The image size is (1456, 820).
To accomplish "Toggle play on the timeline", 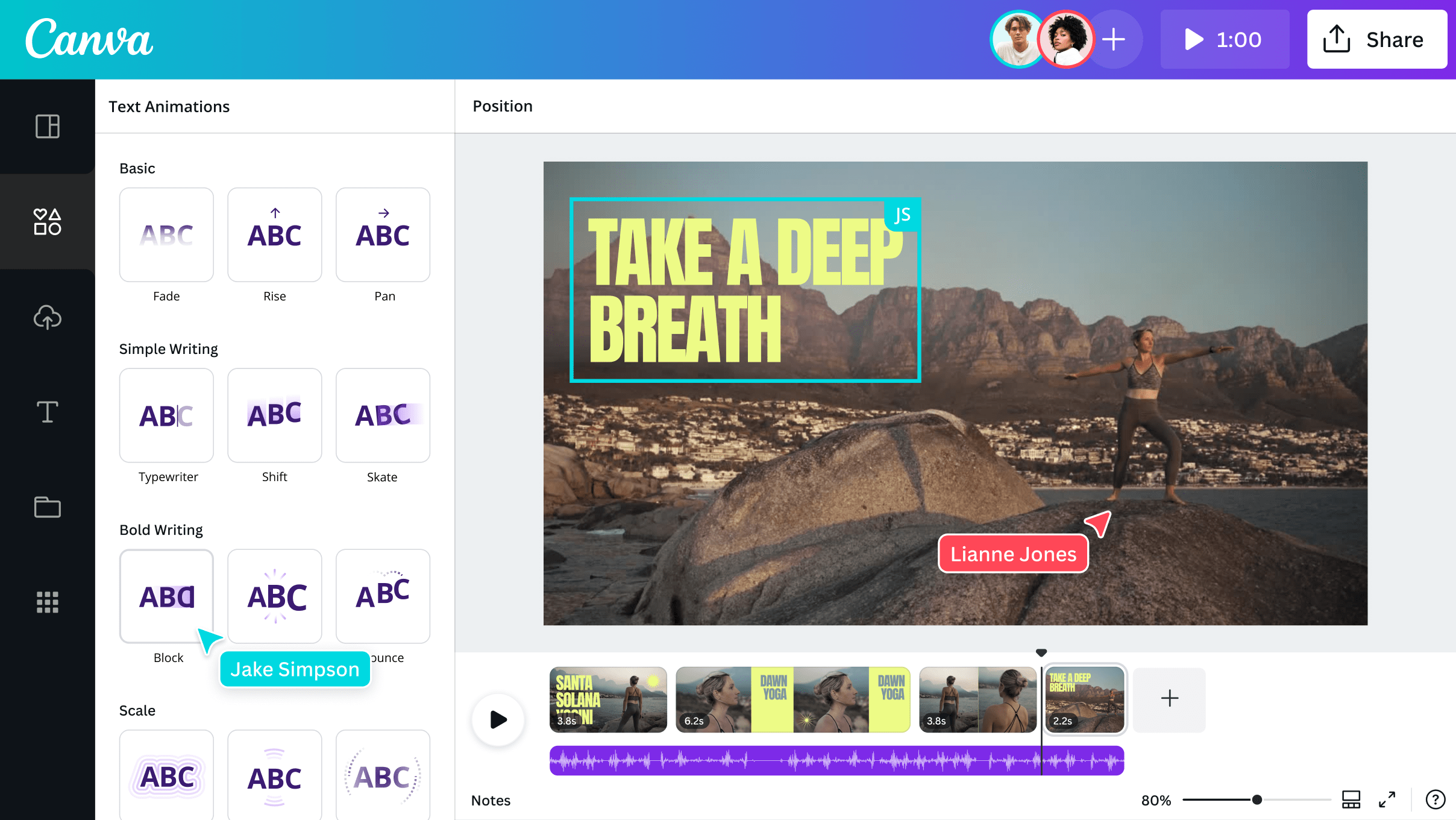I will 497,719.
